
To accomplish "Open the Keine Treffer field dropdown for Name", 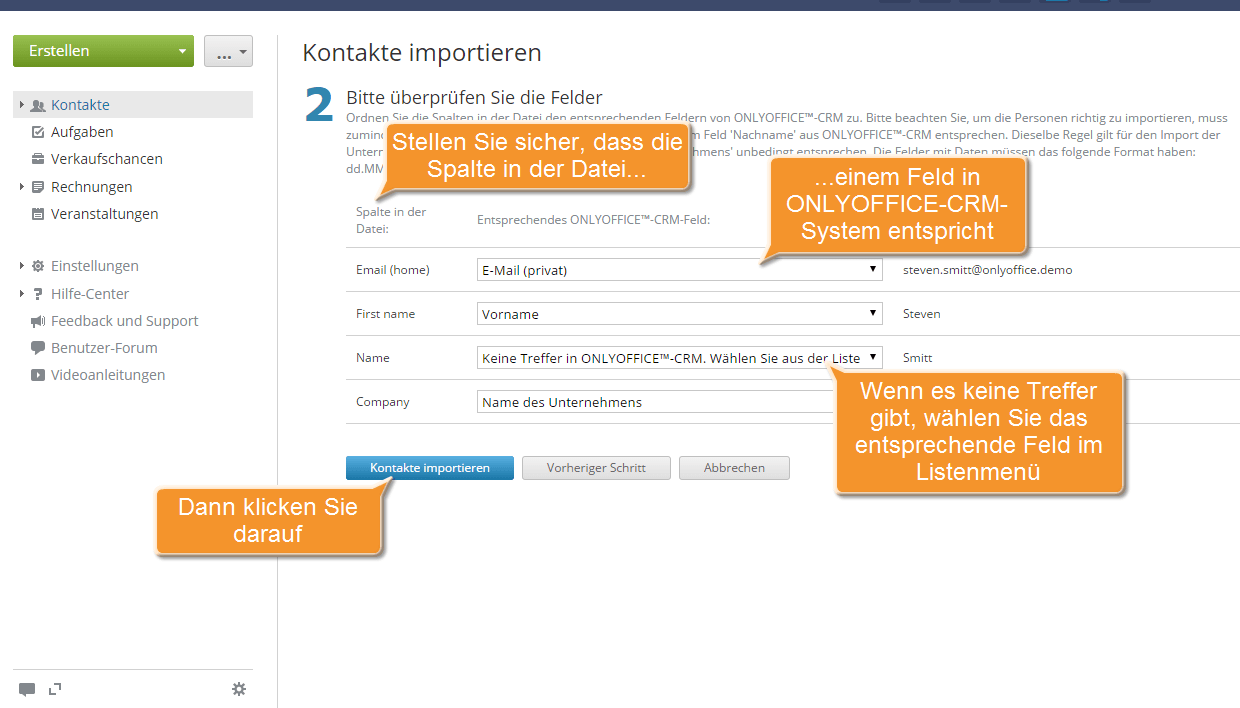I will pyautogui.click(x=680, y=358).
